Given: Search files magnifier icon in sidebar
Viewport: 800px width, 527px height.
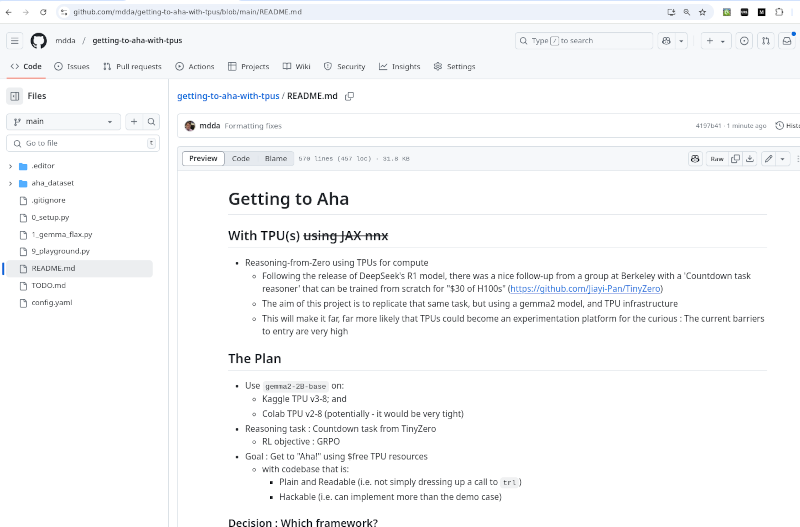Looking at the screenshot, I should 151,121.
